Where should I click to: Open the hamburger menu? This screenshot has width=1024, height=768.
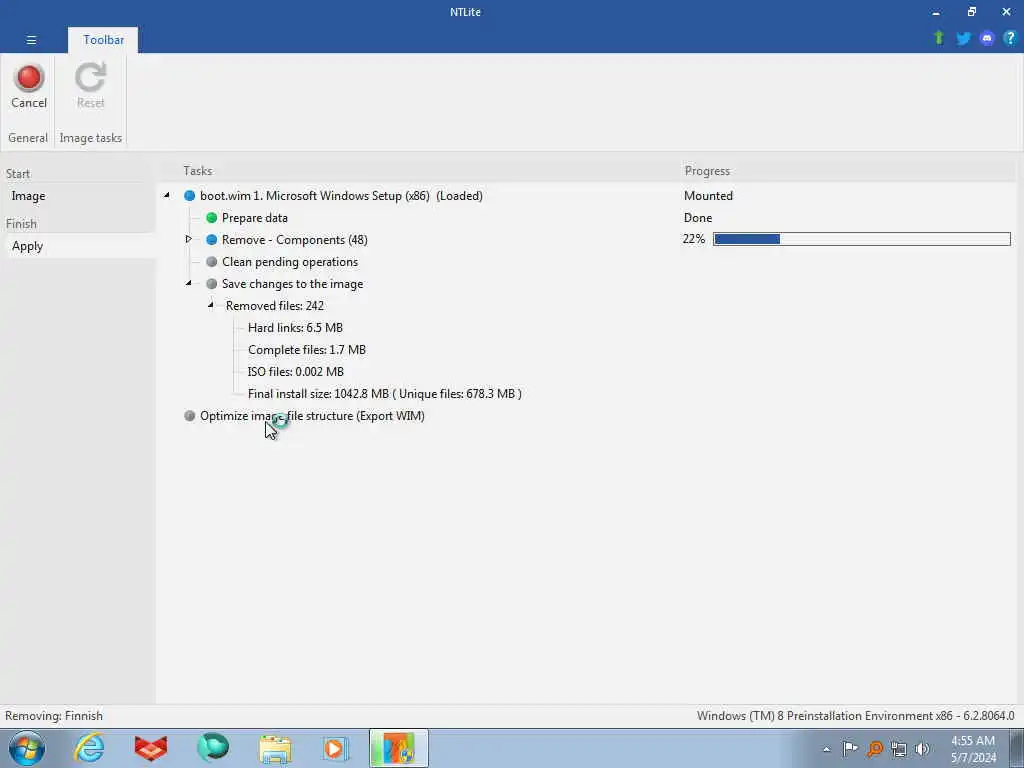[31, 40]
